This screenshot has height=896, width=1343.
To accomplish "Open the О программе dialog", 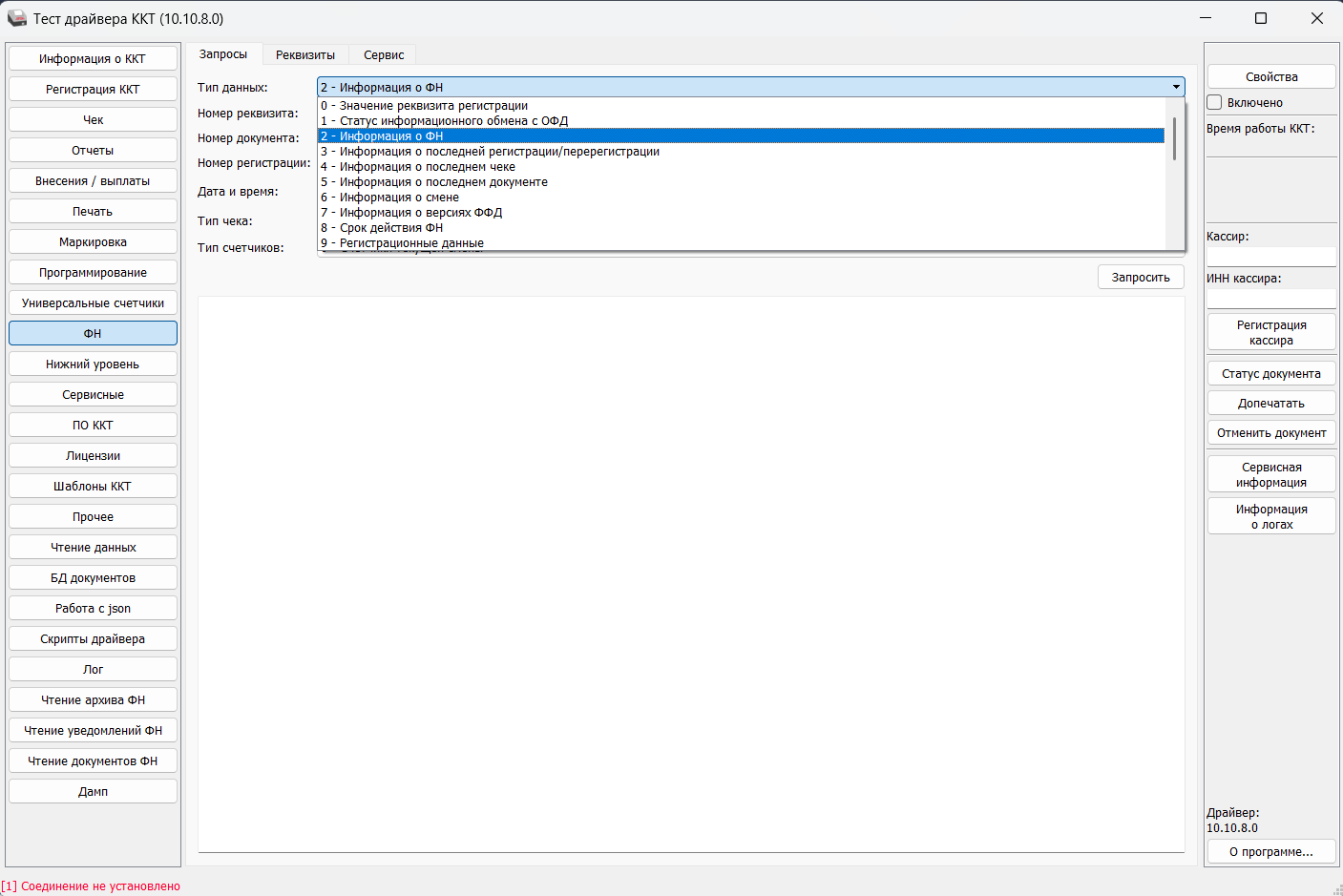I will click(x=1271, y=851).
